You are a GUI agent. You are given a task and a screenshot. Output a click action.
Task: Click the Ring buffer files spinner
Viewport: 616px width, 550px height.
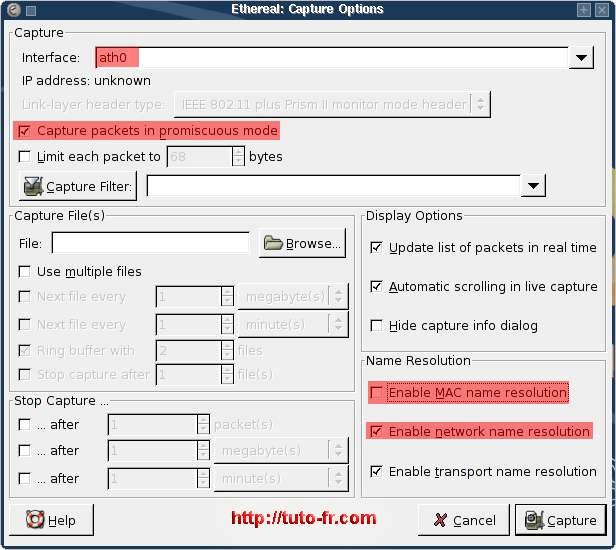(x=195, y=350)
